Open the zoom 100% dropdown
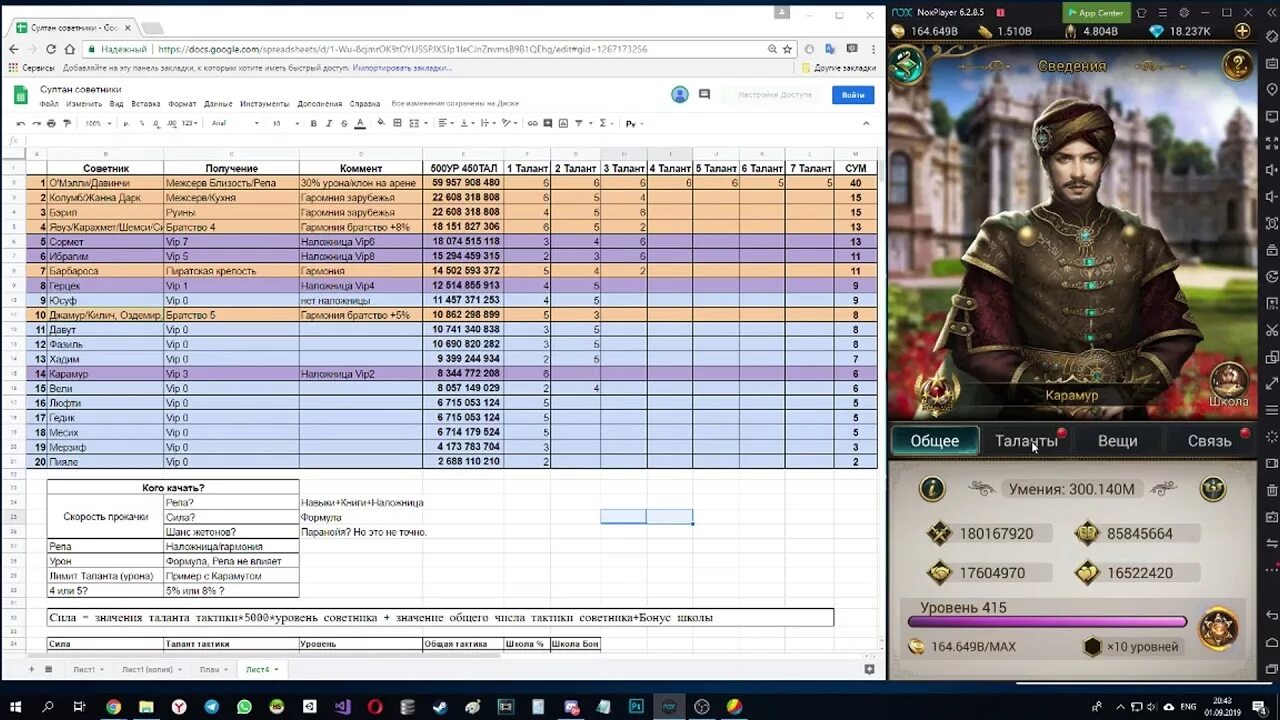The image size is (1280, 720). 97,123
